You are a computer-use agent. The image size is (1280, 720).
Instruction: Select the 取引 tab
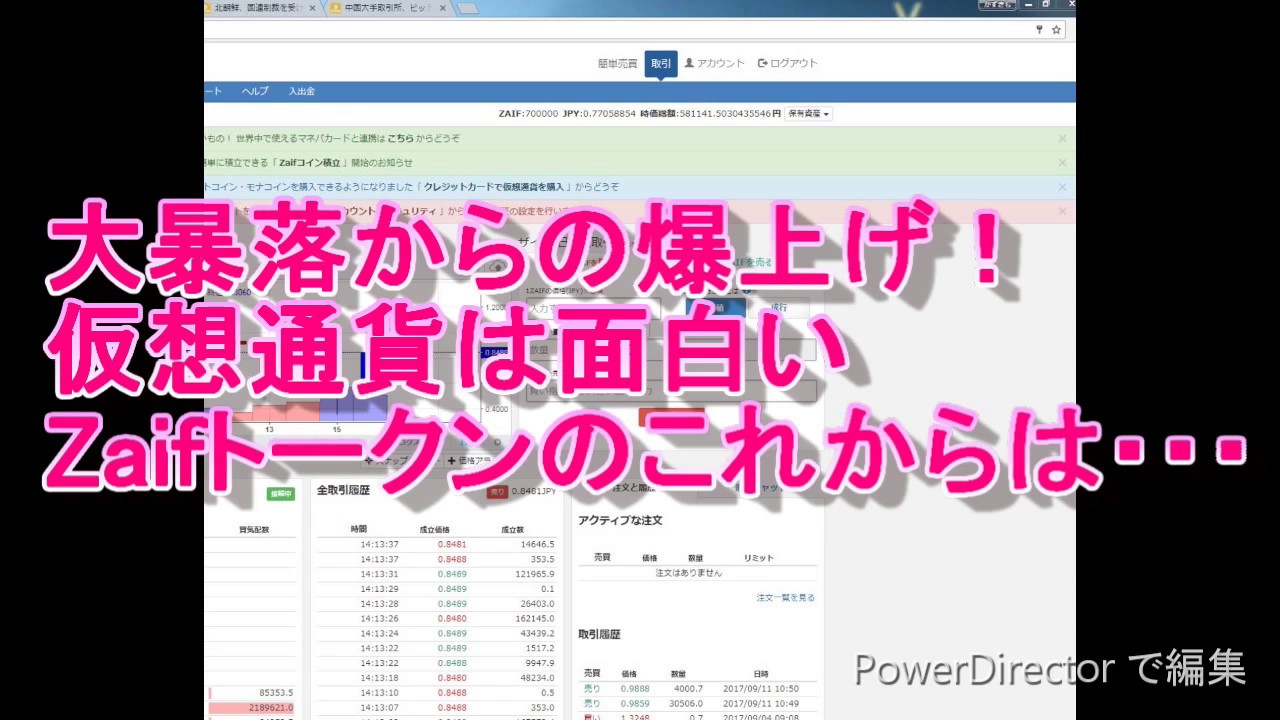pyautogui.click(x=661, y=63)
